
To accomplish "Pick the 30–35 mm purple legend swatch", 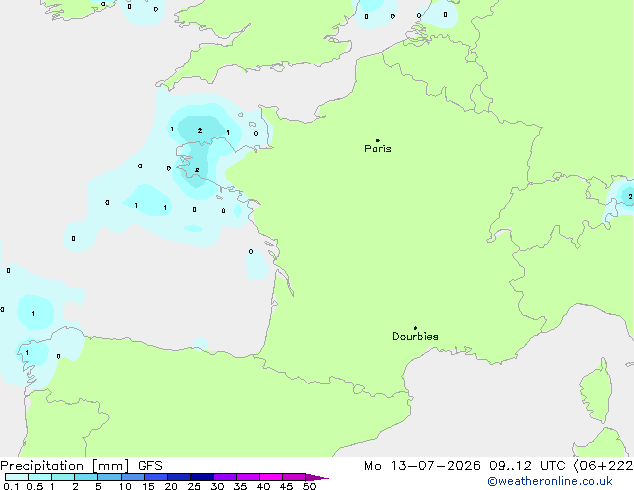I will 225,477.
